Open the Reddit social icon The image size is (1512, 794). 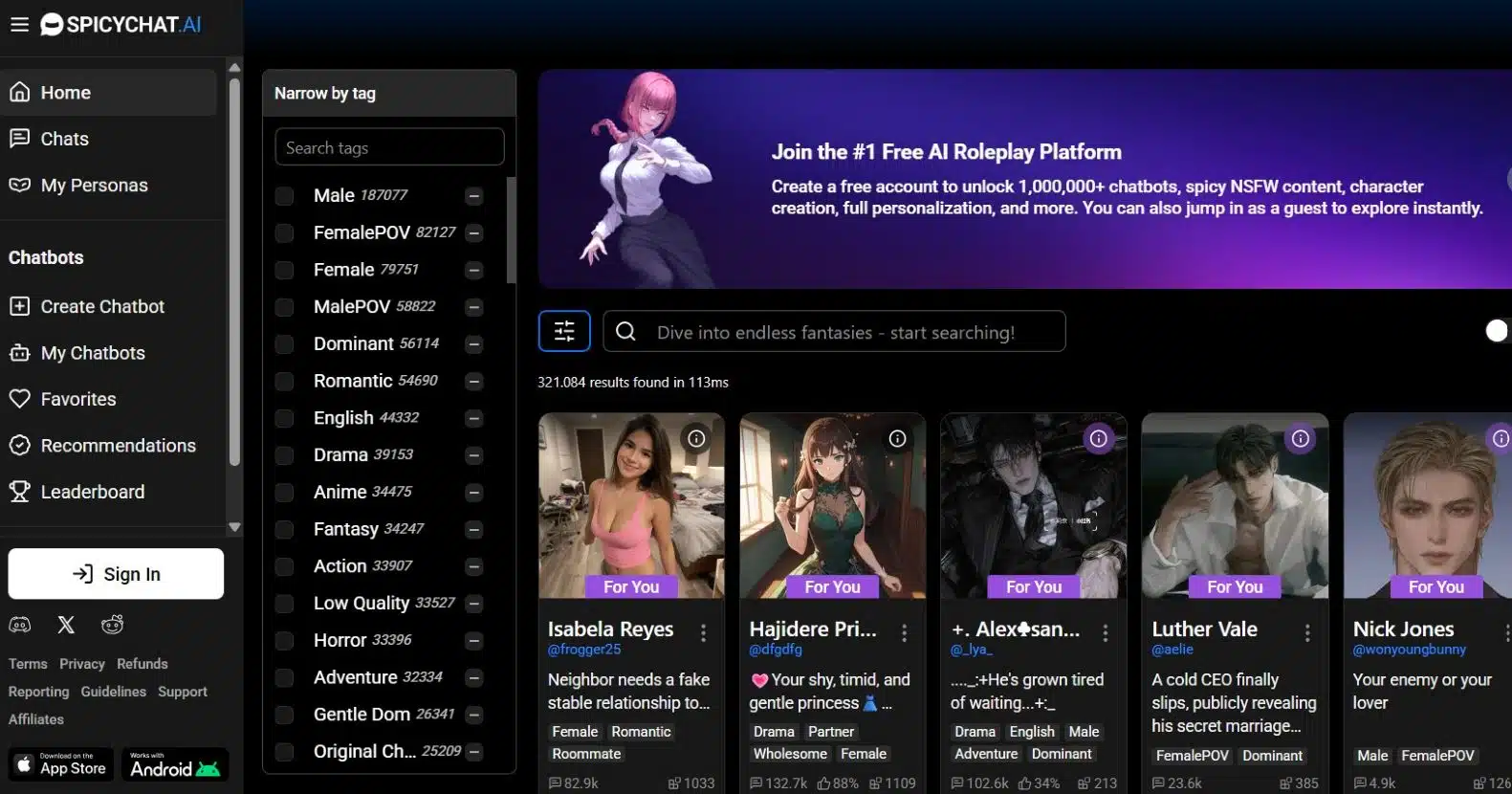click(x=113, y=625)
